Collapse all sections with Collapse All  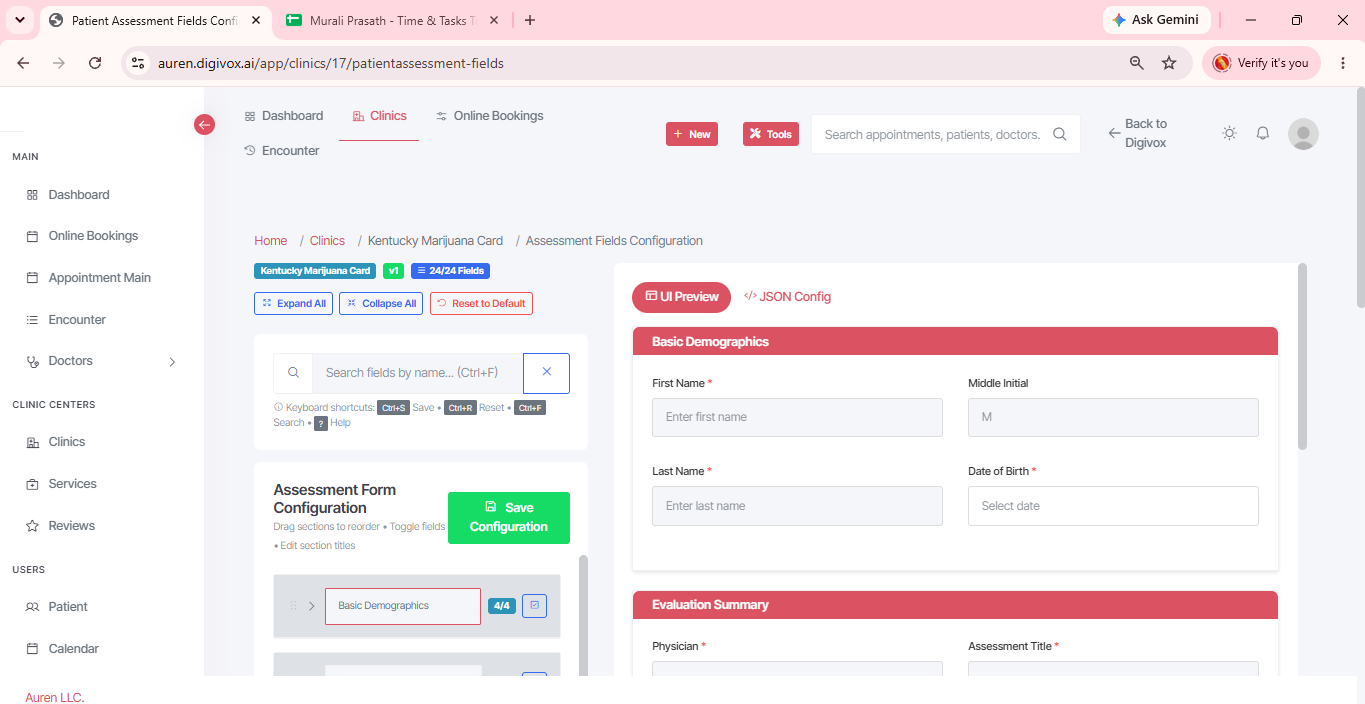tap(381, 303)
